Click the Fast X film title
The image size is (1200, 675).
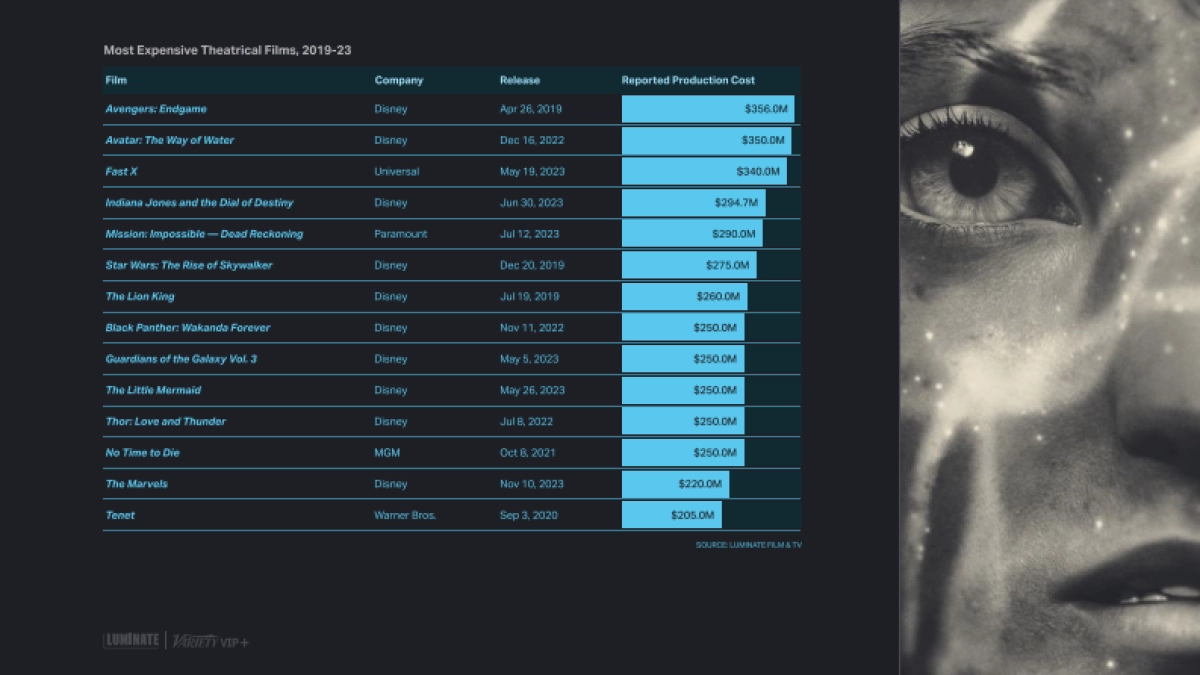tap(121, 172)
